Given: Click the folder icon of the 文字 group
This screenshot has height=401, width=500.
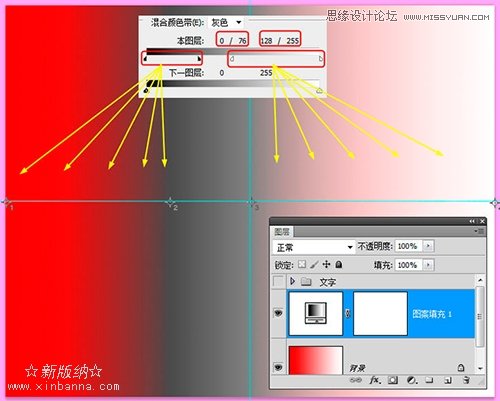Looking at the screenshot, I should pyautogui.click(x=306, y=282).
